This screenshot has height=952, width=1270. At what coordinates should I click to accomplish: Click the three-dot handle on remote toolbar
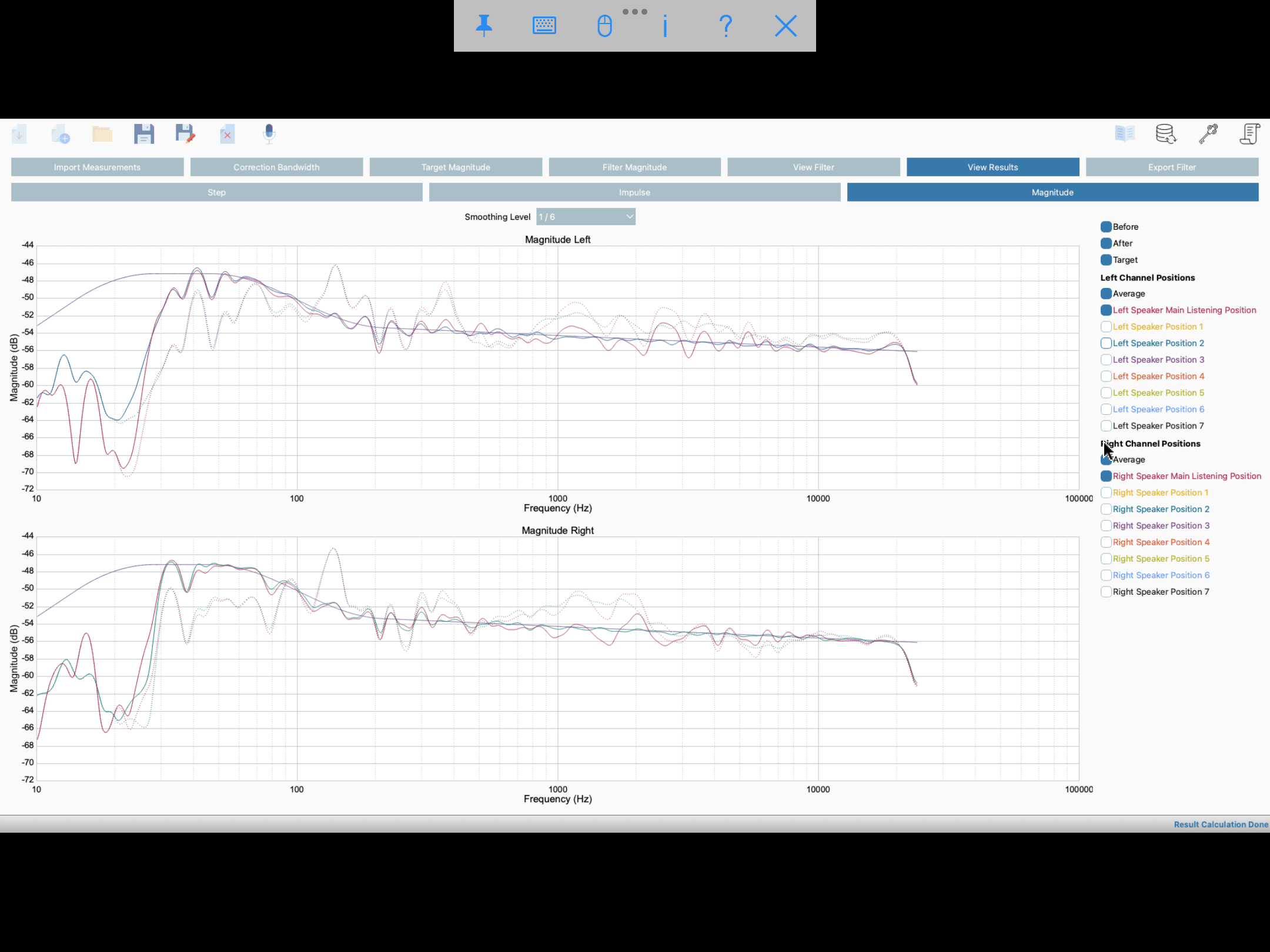point(634,12)
